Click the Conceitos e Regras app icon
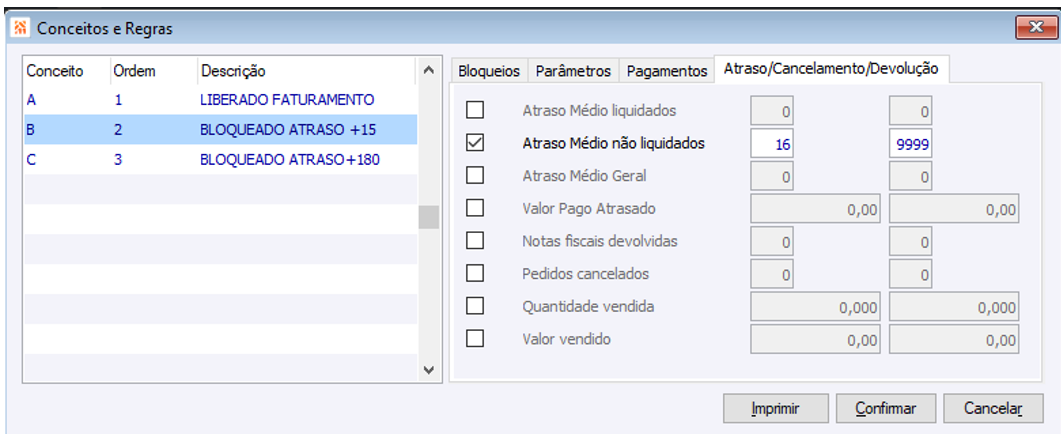This screenshot has width=1061, height=434. [20, 28]
